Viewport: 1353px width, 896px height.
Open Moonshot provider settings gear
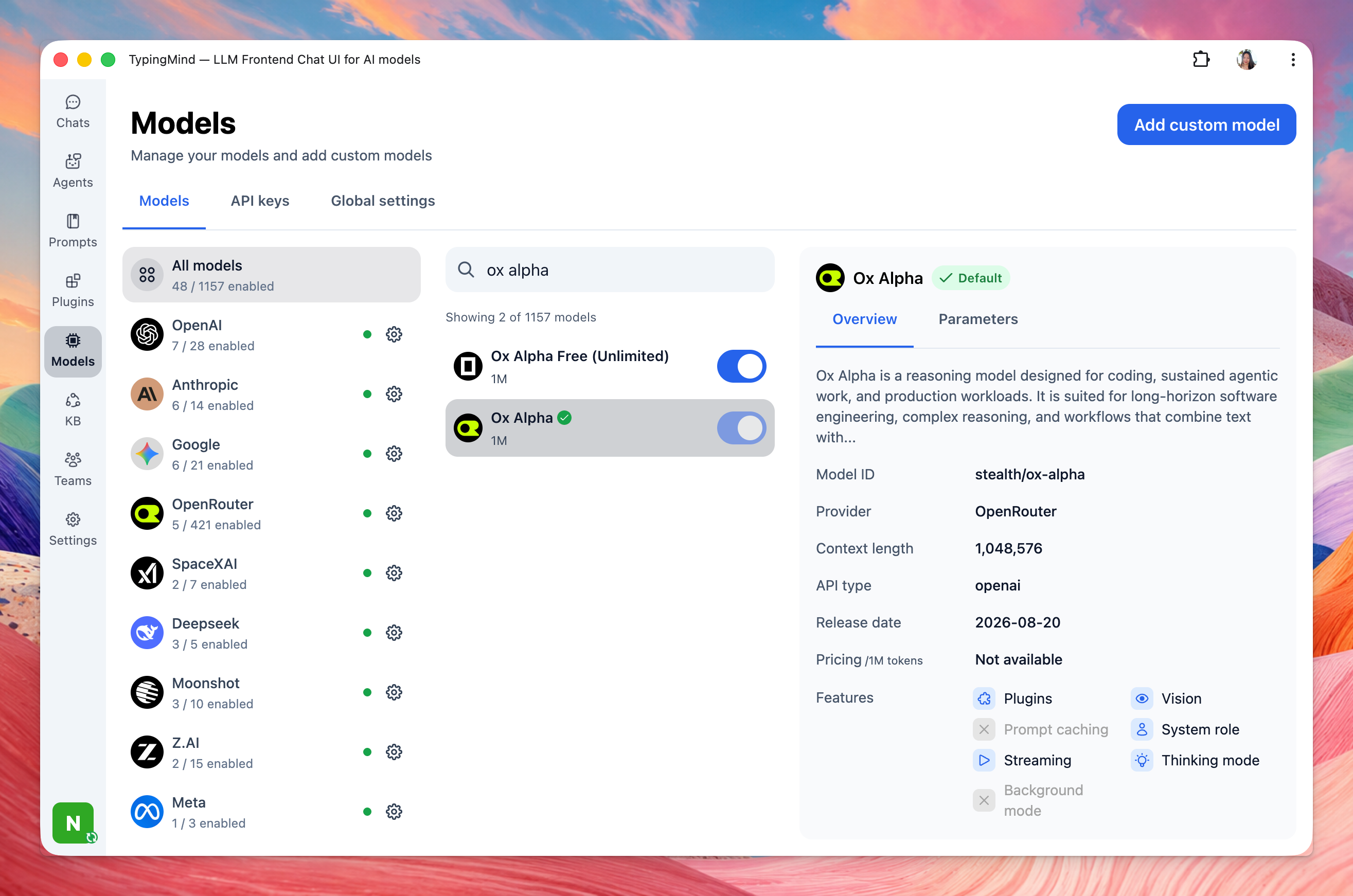click(394, 692)
